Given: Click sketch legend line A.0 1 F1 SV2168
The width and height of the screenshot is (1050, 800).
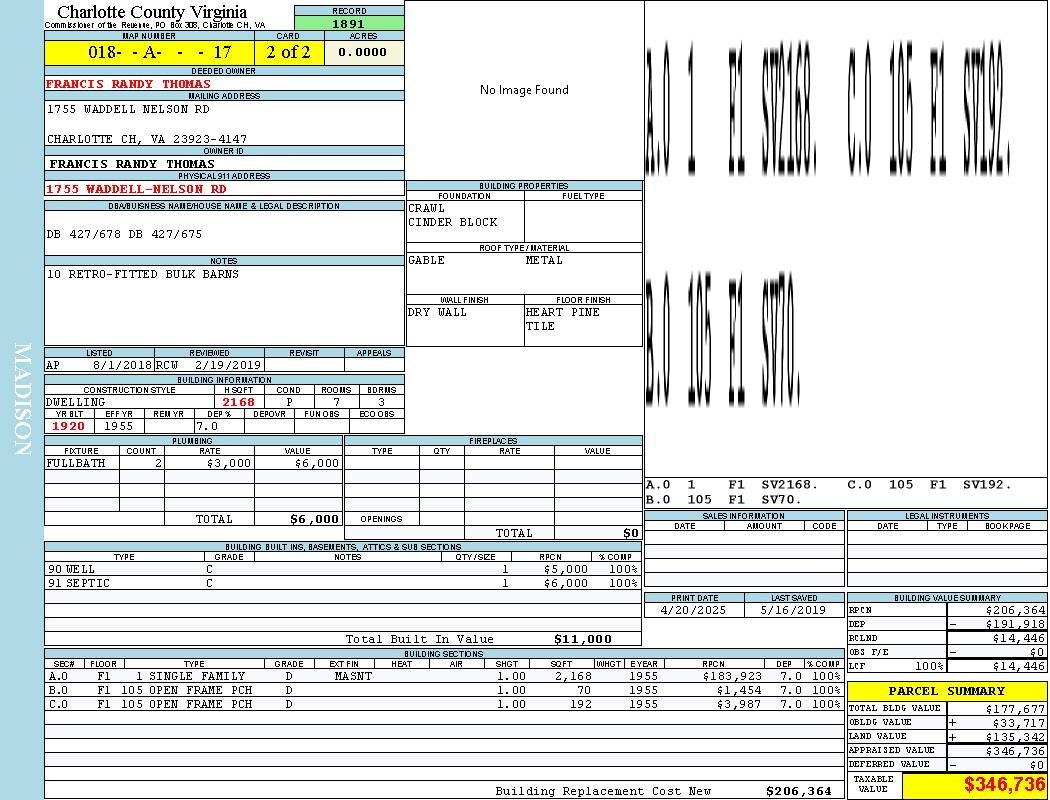Looking at the screenshot, I should click(732, 484).
